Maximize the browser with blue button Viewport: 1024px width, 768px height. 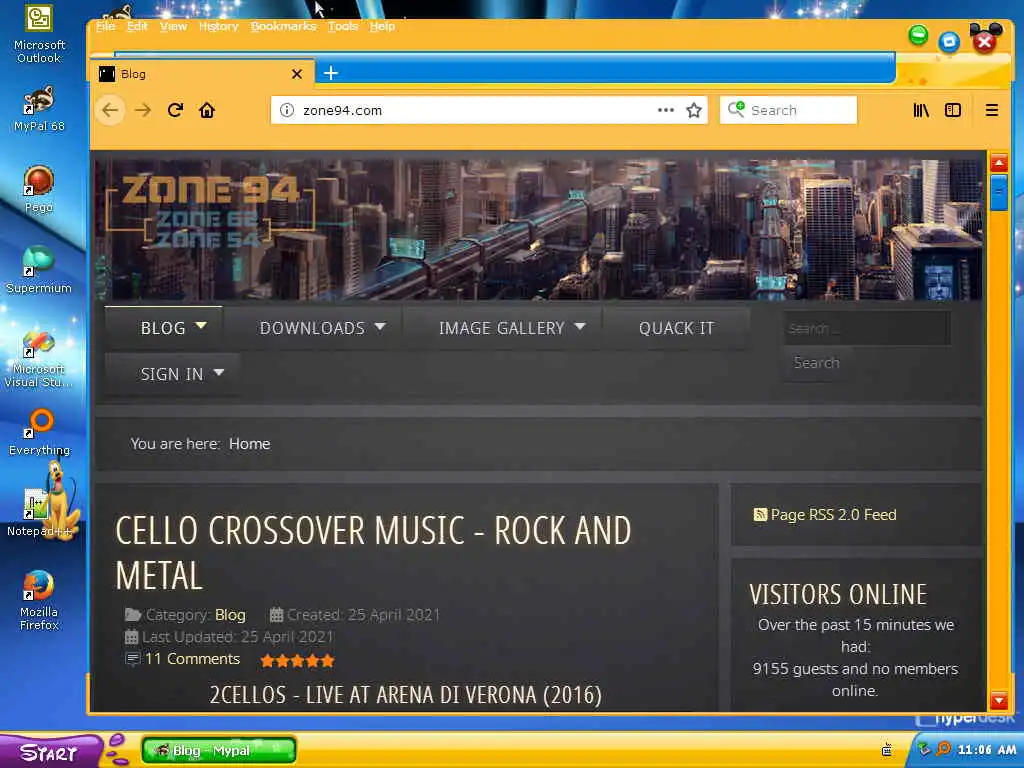tap(949, 42)
